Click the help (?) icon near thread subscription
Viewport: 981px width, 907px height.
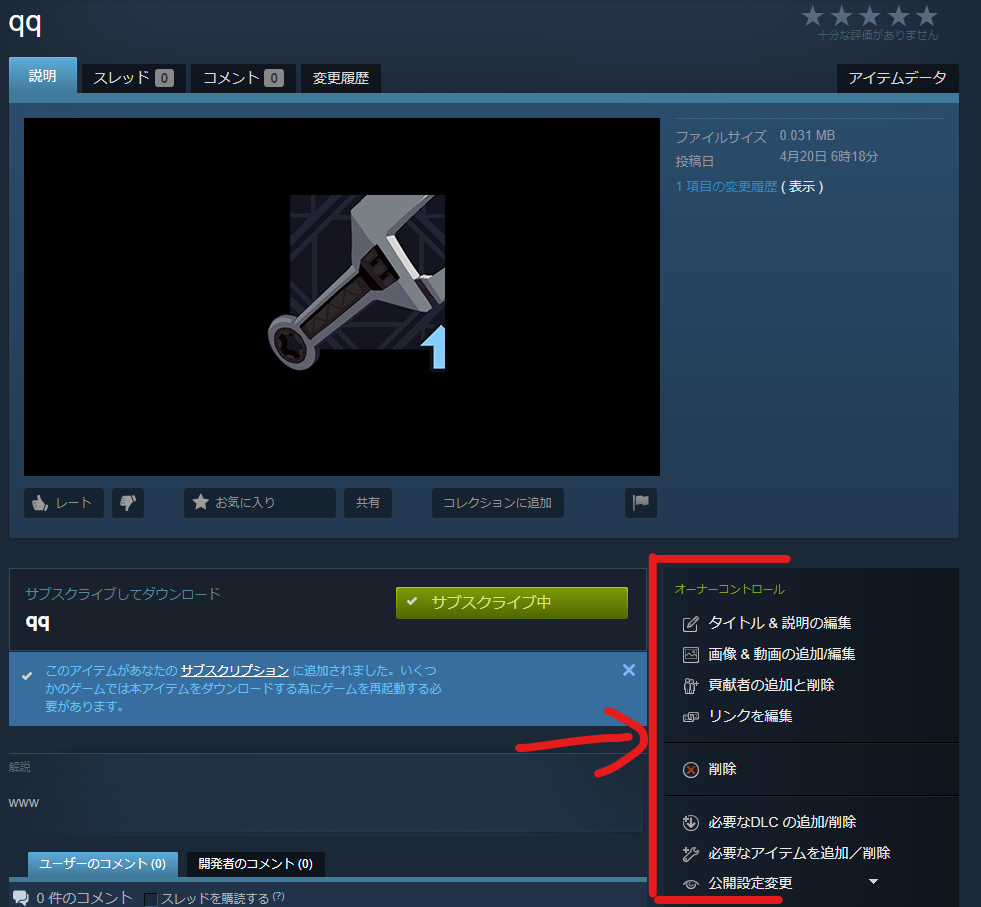pyautogui.click(x=278, y=896)
